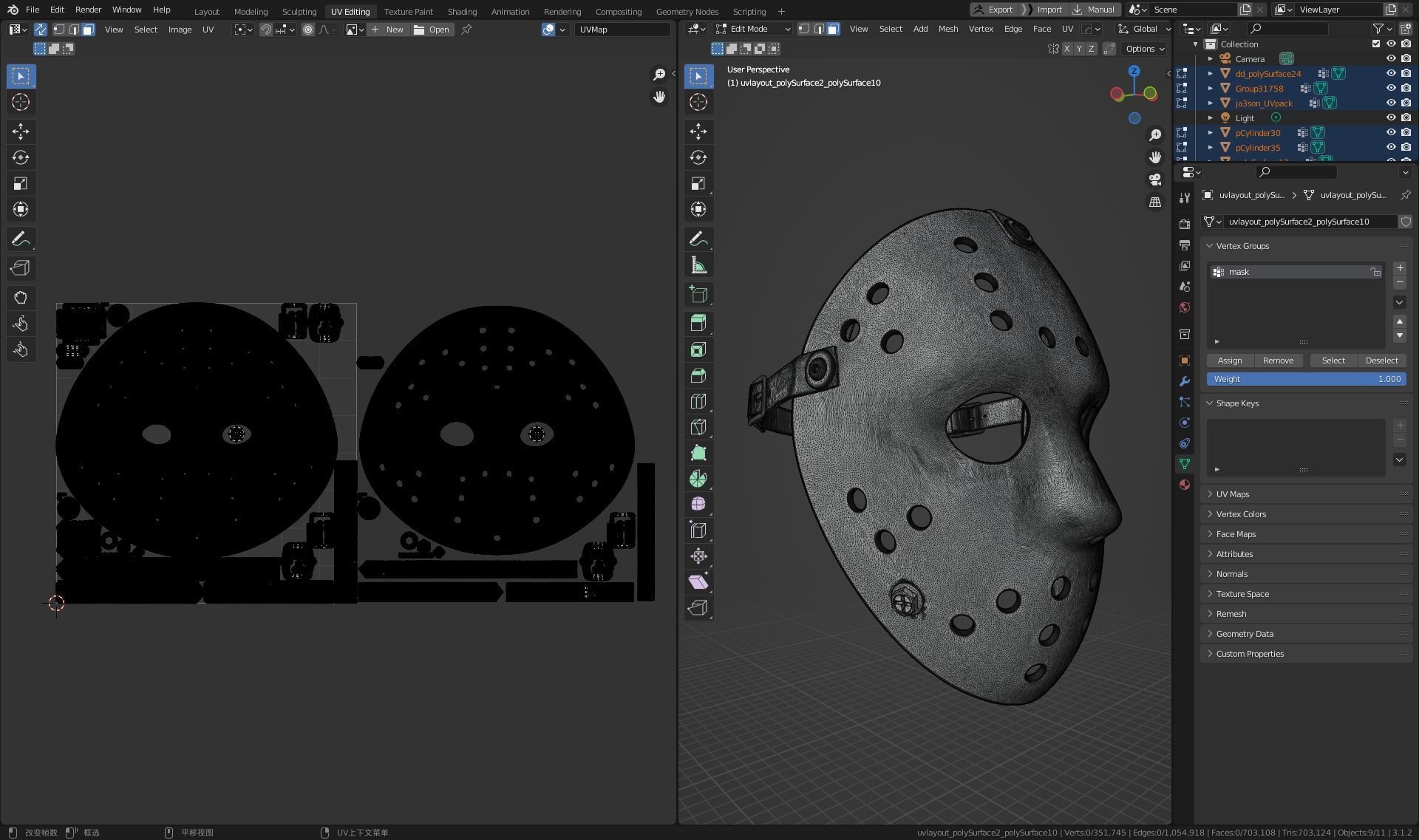Select the Rotate tool in UV editor
1419x840 pixels.
(x=21, y=157)
